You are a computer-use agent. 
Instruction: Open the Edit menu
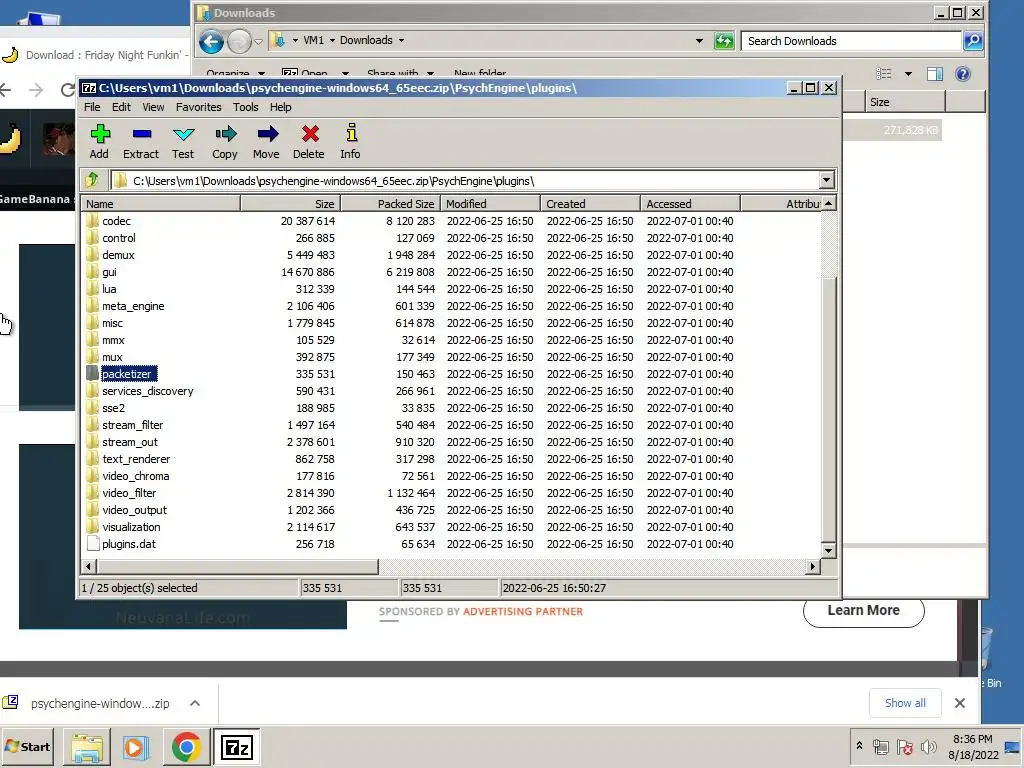coord(121,107)
